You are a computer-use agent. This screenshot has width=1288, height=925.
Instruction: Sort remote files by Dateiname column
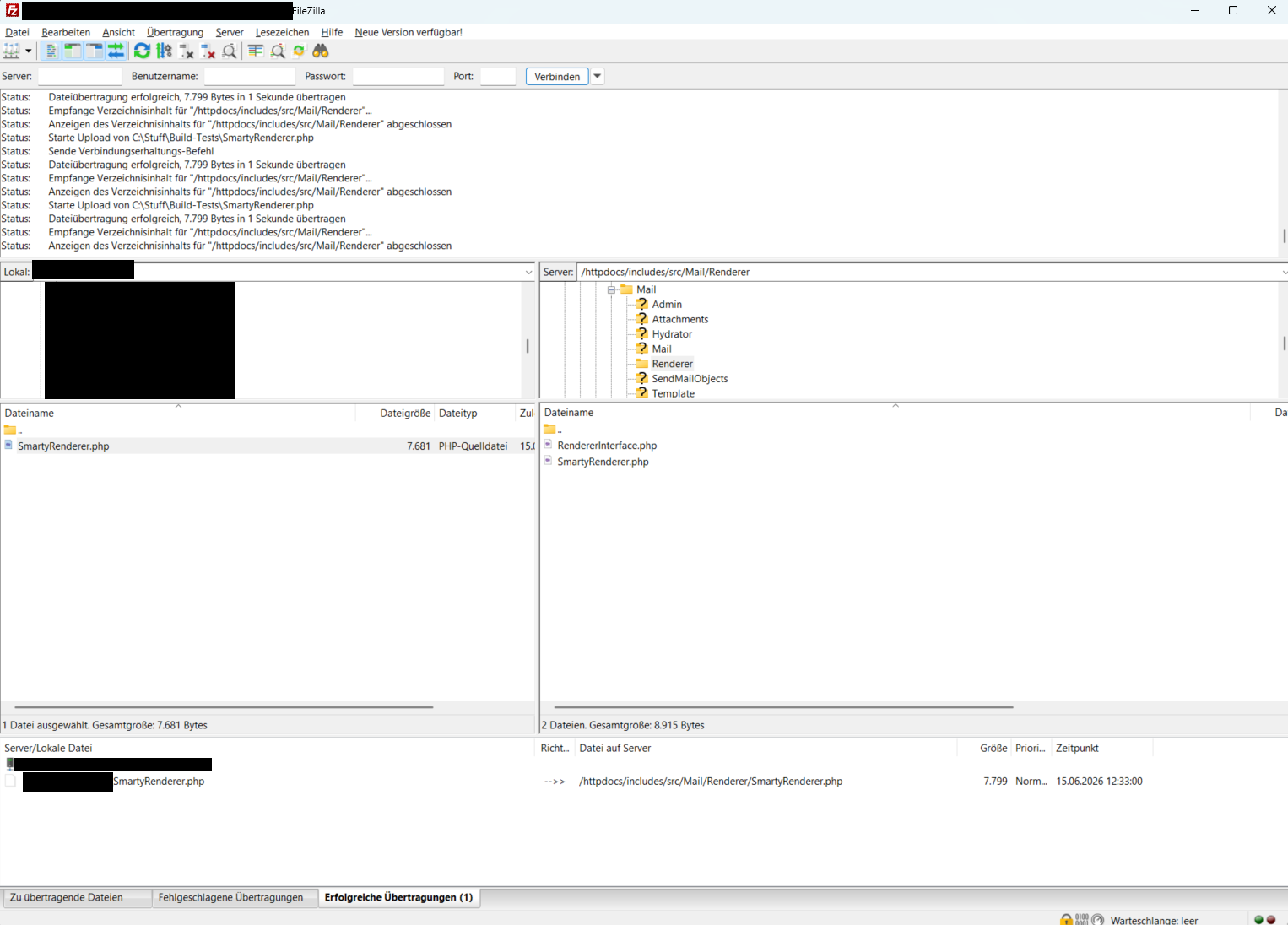tap(895, 412)
